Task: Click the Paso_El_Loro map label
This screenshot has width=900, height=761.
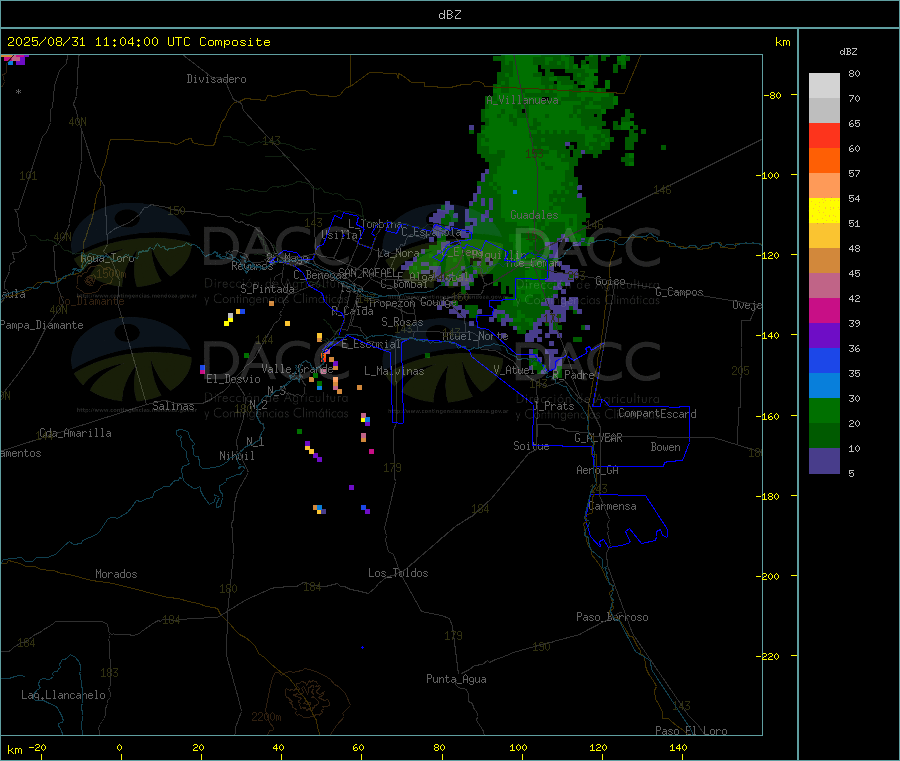Action: [x=691, y=731]
